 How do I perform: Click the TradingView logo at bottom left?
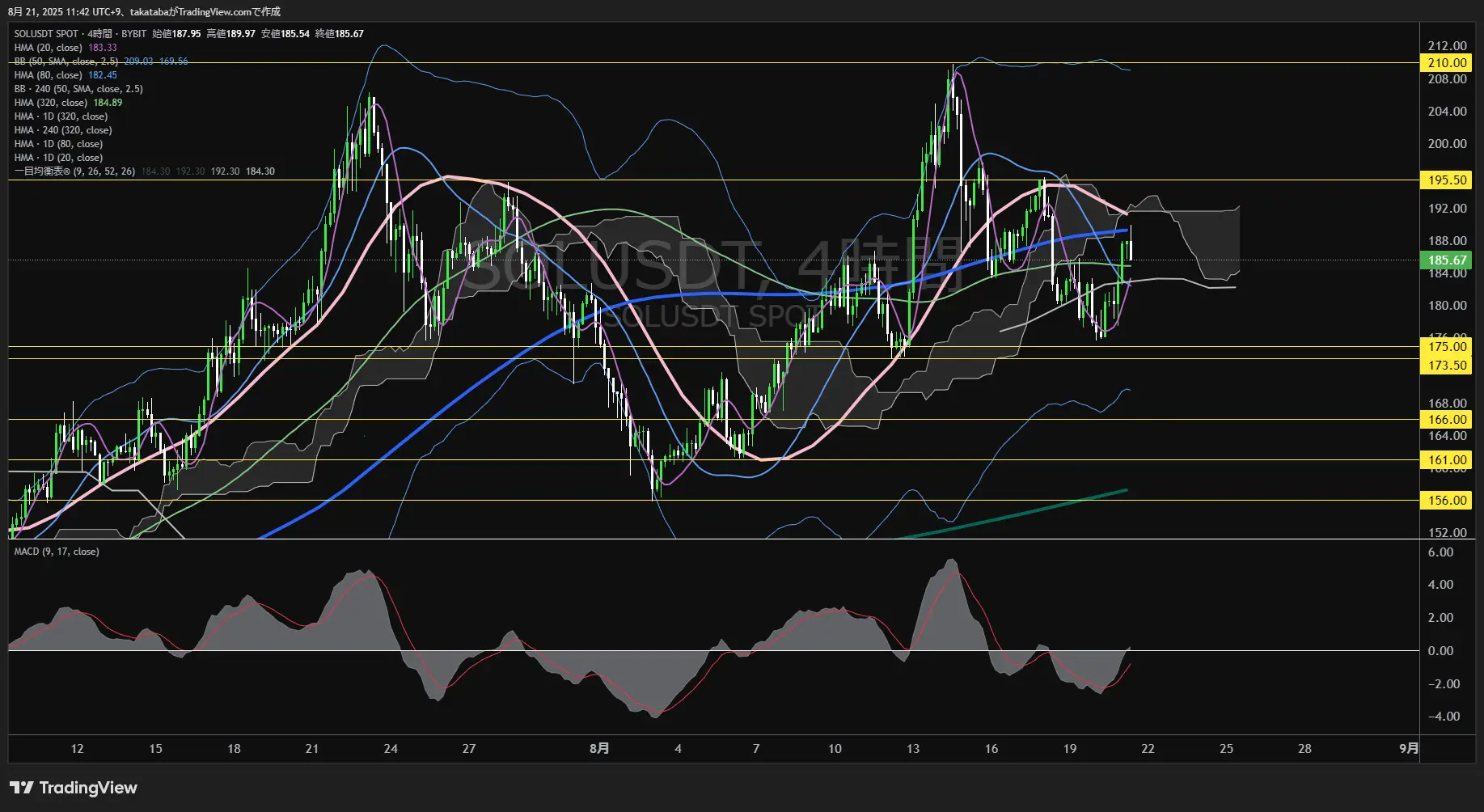(x=74, y=788)
